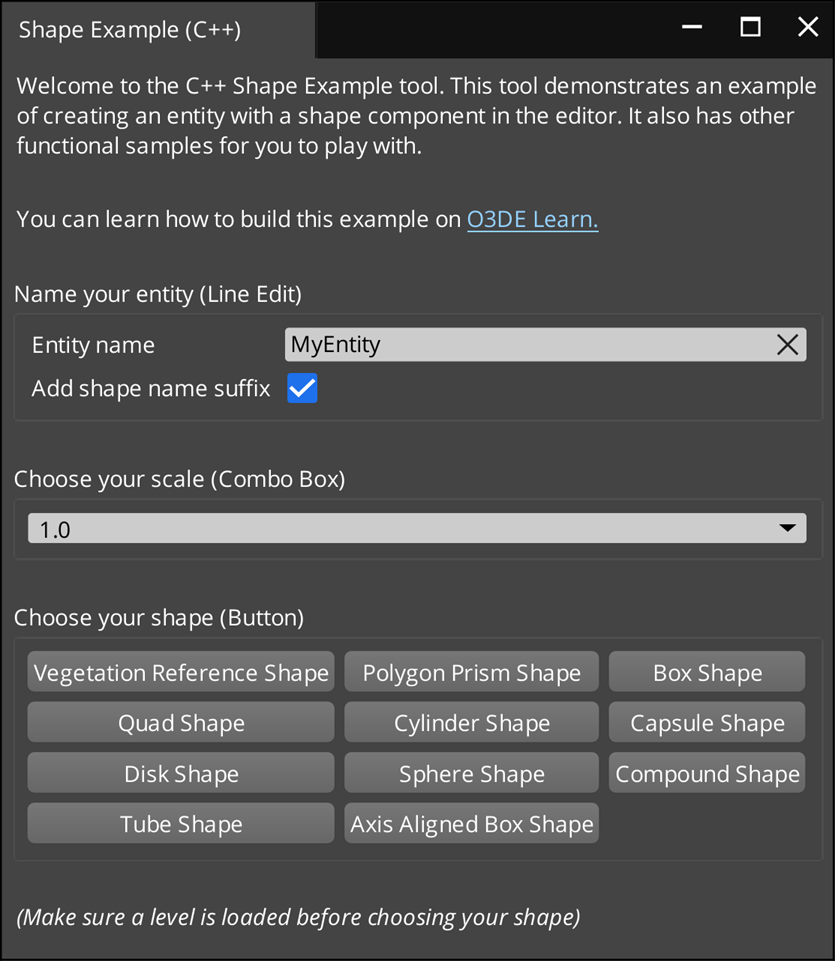Image resolution: width=835 pixels, height=962 pixels.
Task: Open the O3DE Learn link
Action: tap(532, 220)
